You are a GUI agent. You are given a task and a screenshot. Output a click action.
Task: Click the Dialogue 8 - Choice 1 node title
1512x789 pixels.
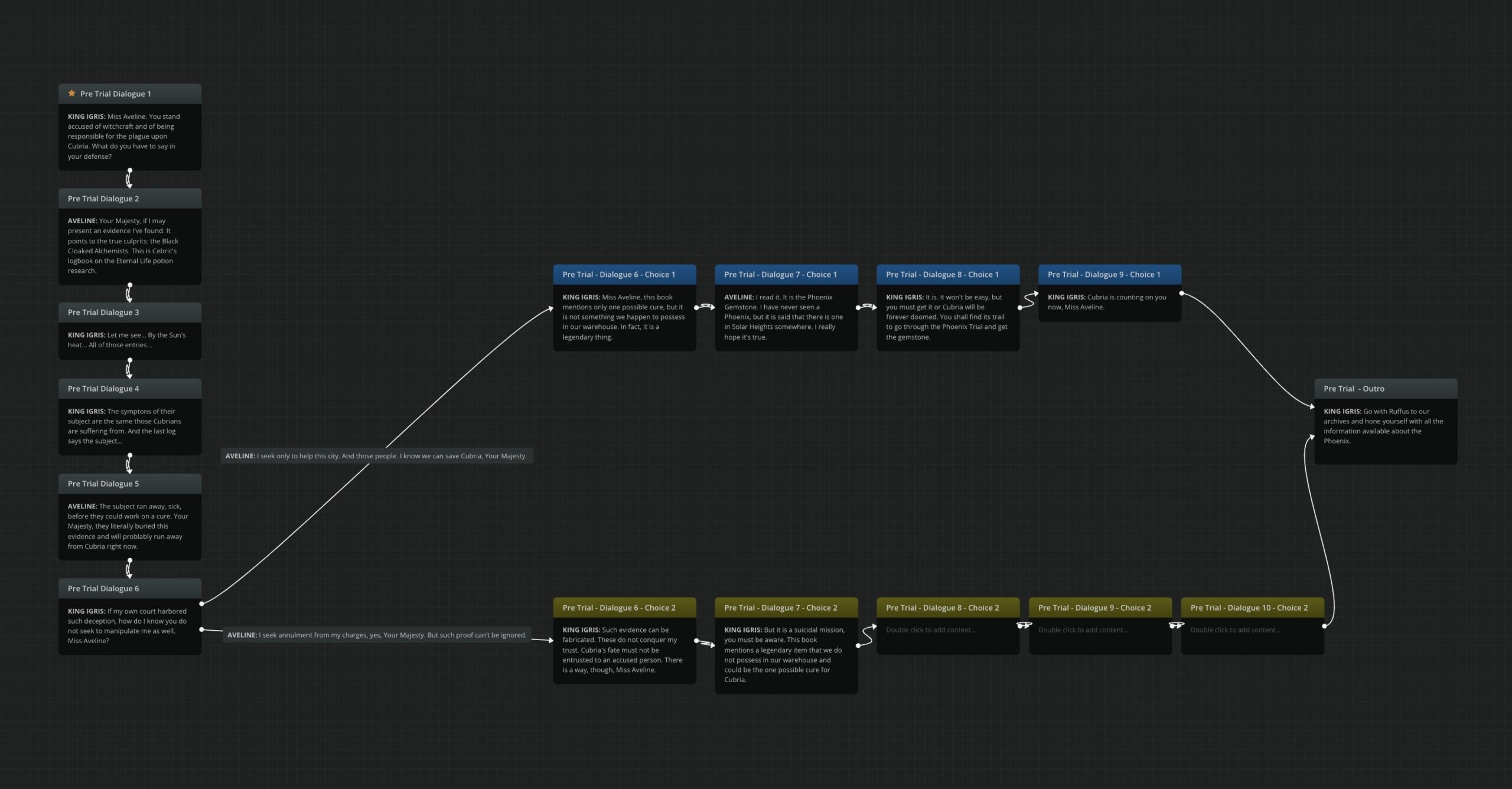942,275
